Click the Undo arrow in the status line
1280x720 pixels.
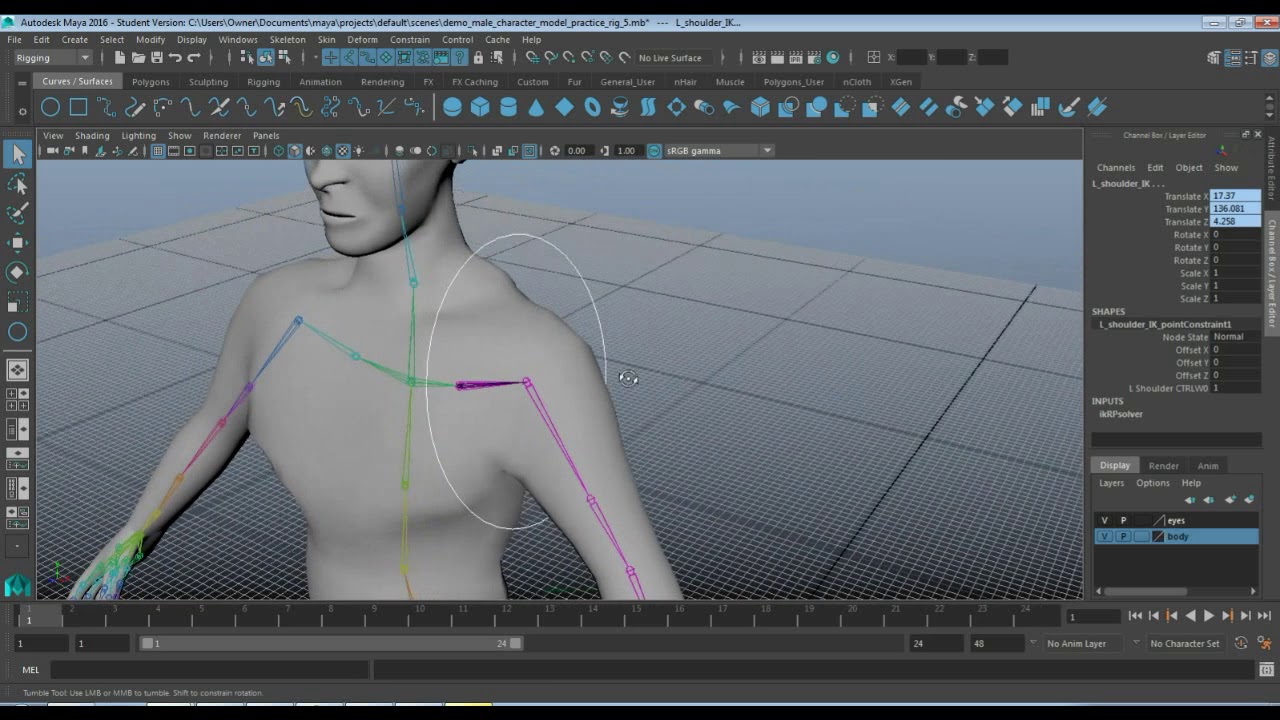(x=176, y=58)
